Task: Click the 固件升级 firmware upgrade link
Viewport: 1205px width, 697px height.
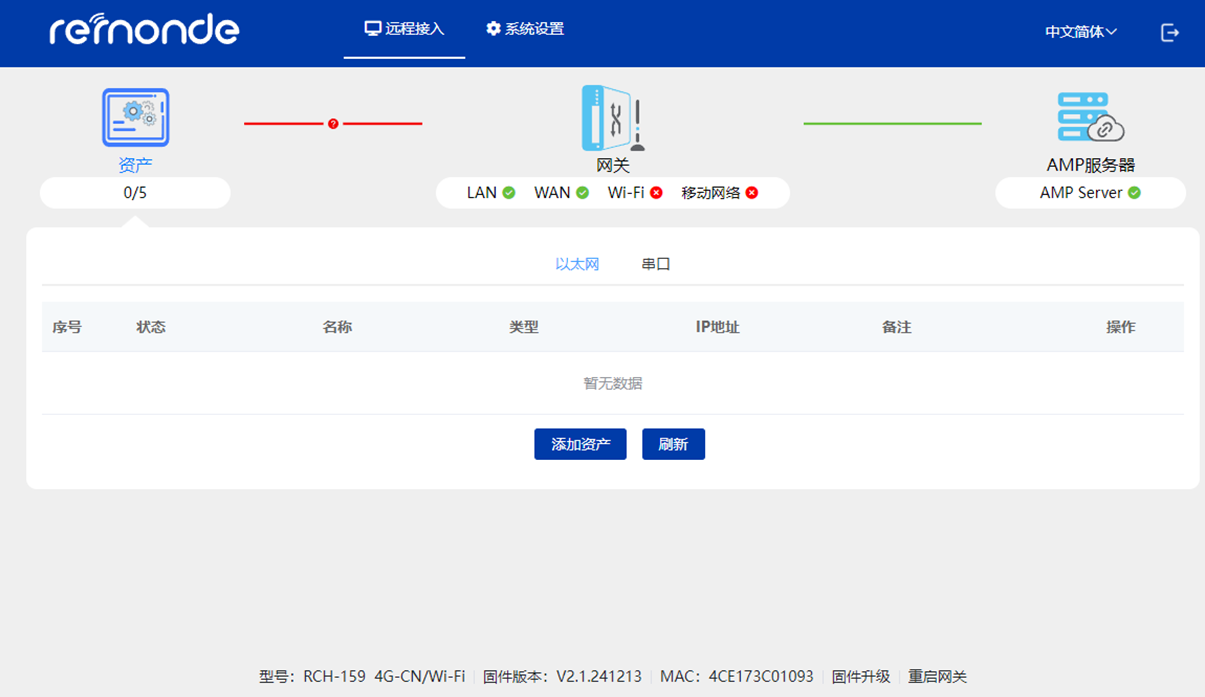Action: pyautogui.click(x=858, y=676)
